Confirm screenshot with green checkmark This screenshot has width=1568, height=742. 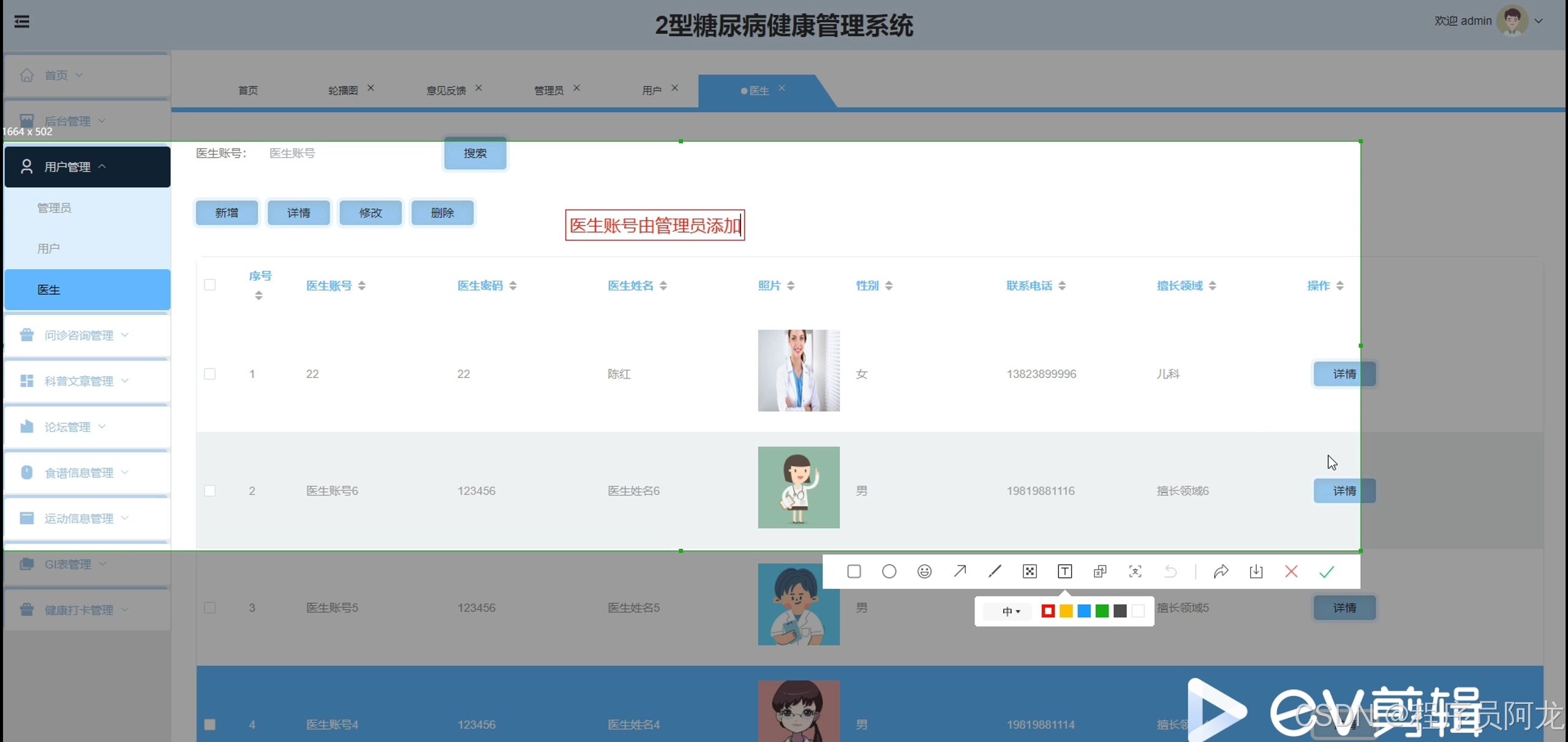[1327, 572]
